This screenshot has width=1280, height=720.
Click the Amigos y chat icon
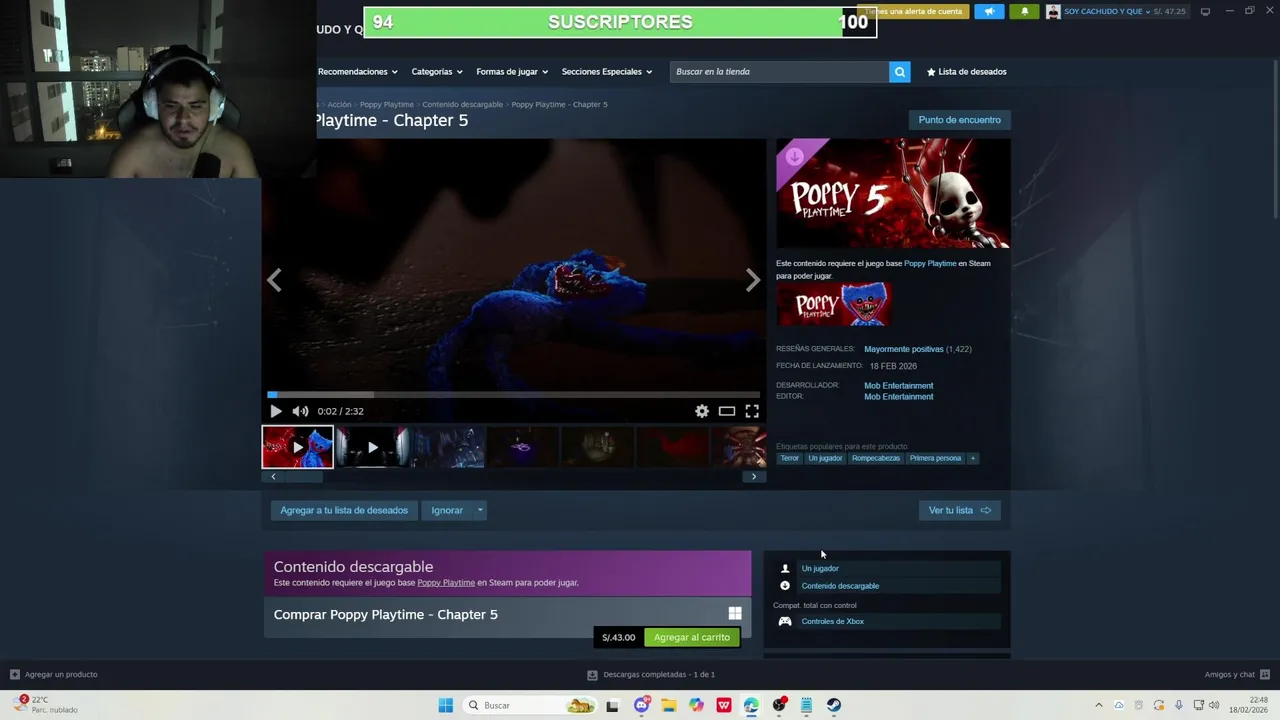tap(1265, 675)
